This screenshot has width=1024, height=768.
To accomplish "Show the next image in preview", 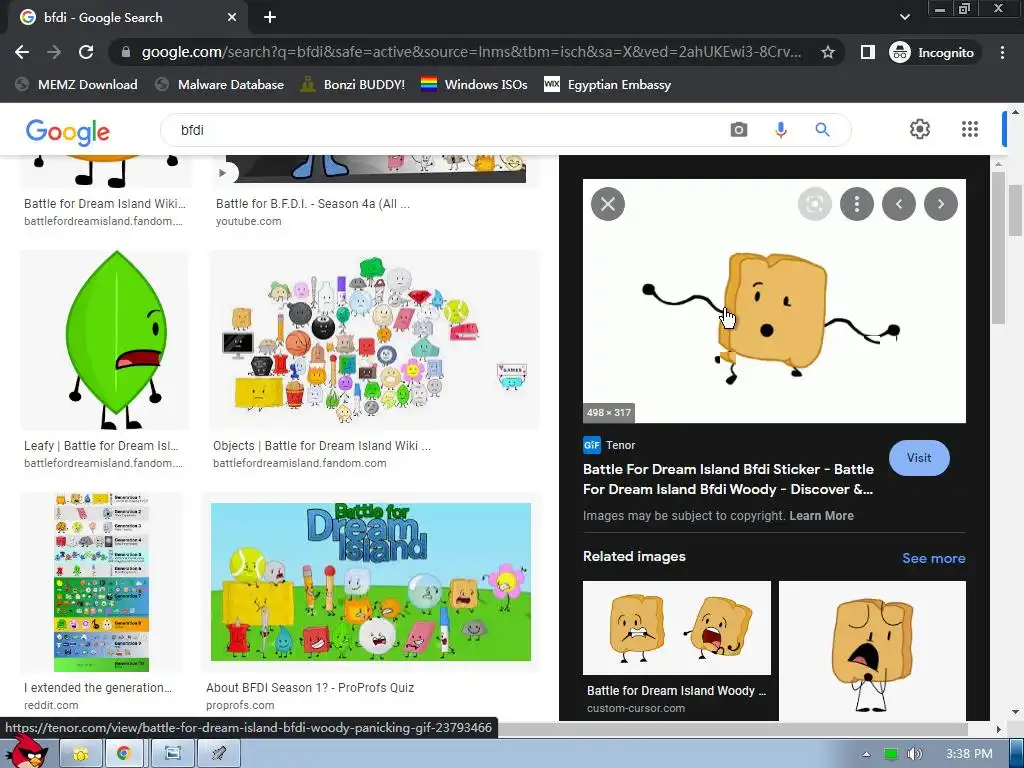I will coord(941,204).
